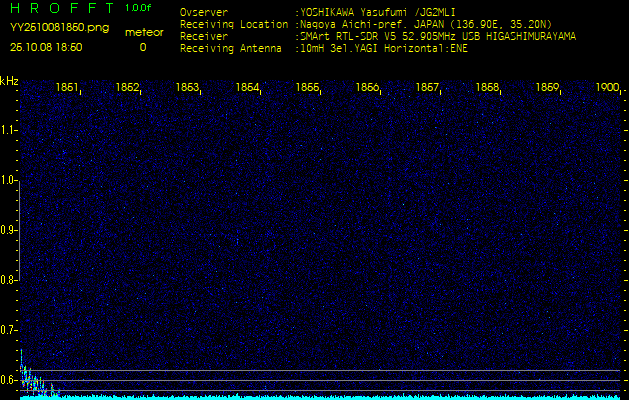The image size is (629, 400).
Task: Click the Receiving Location field label
Action: coord(234,24)
